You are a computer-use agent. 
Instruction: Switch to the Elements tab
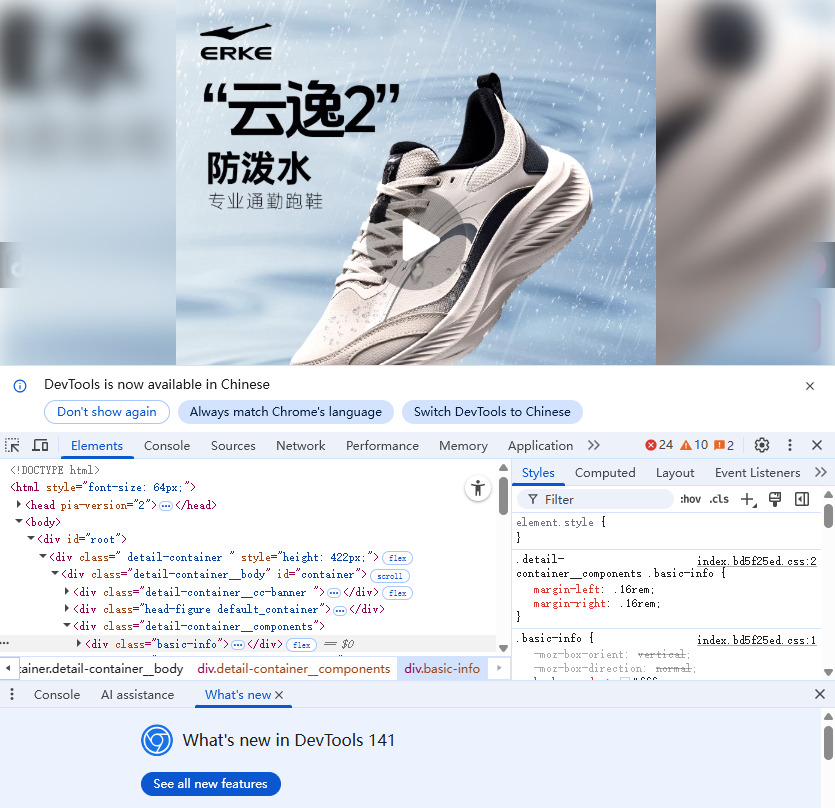coord(97,446)
